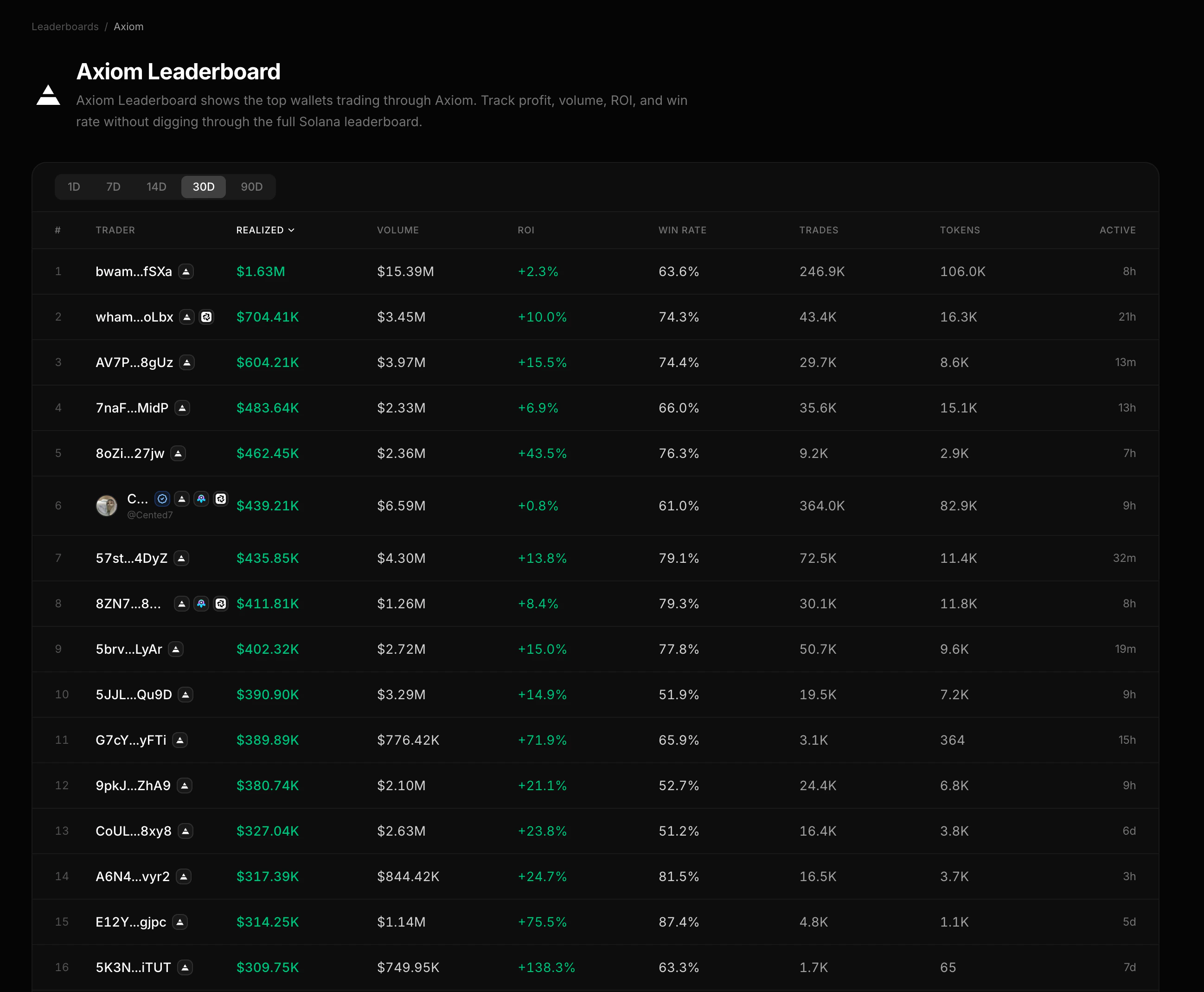Open trader bwam...fSXa wallet

(134, 271)
